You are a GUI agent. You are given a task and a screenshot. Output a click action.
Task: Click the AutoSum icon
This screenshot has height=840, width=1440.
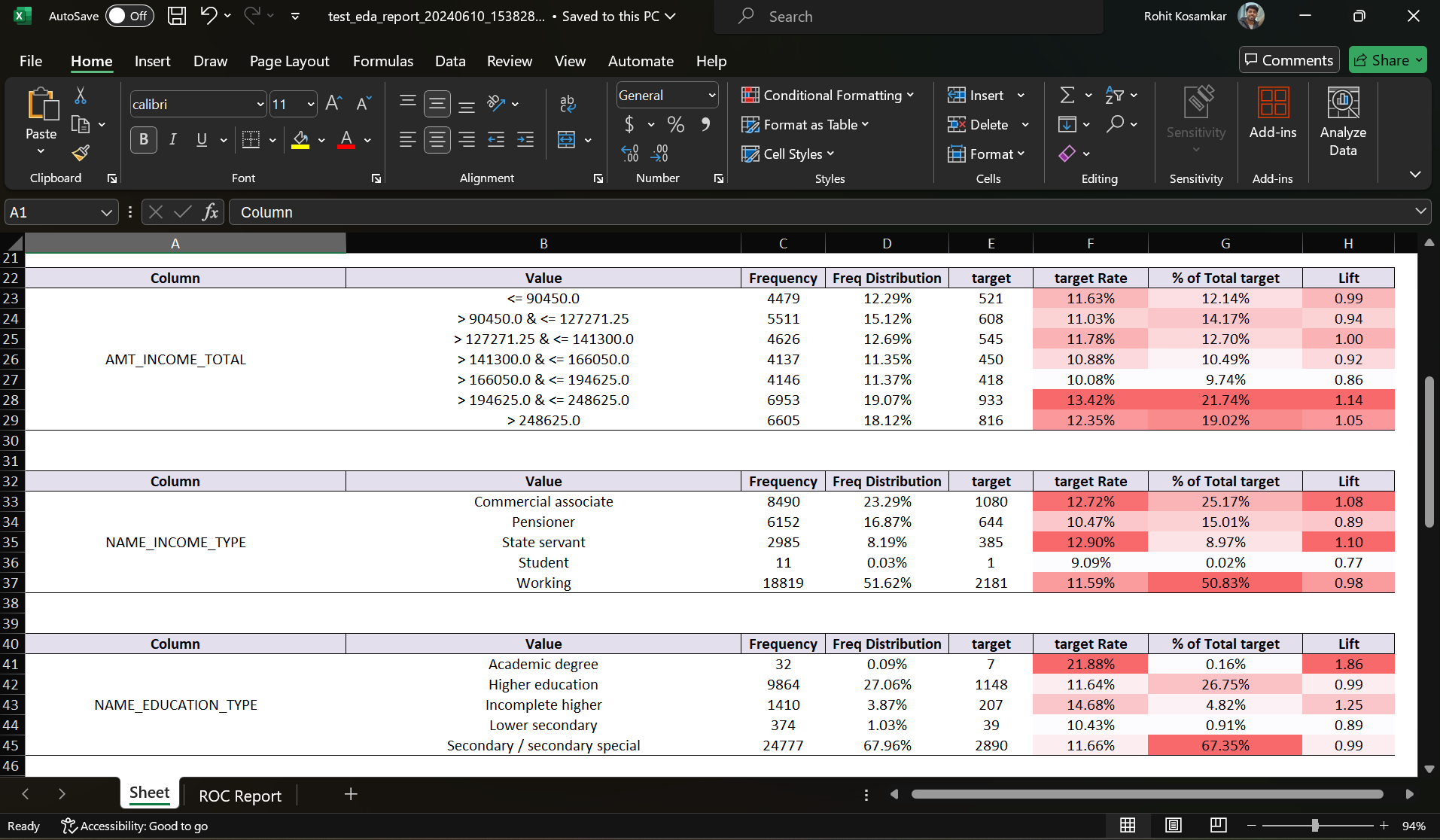click(1068, 95)
